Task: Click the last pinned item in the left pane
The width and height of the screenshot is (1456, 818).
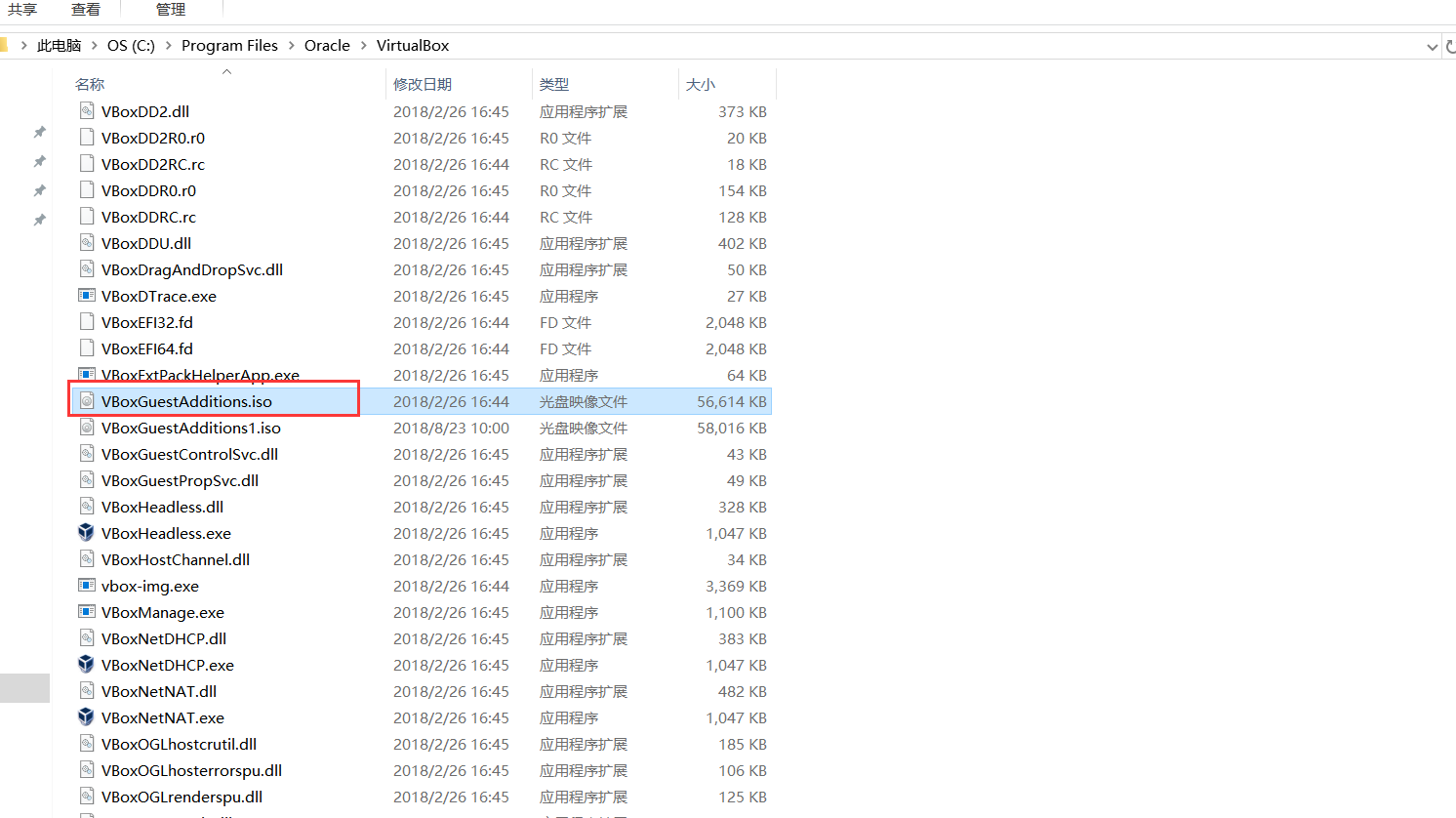Action: [x=39, y=220]
